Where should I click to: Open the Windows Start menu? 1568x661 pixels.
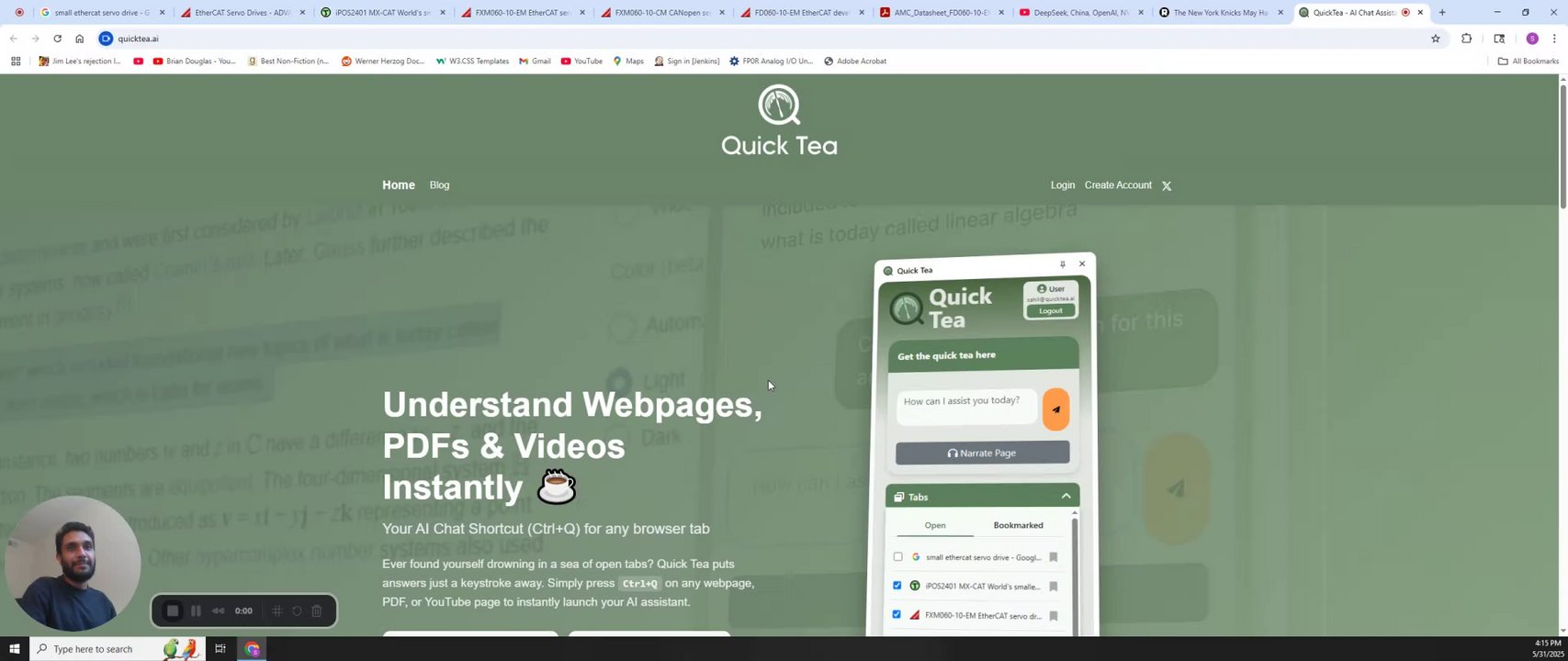coord(15,649)
